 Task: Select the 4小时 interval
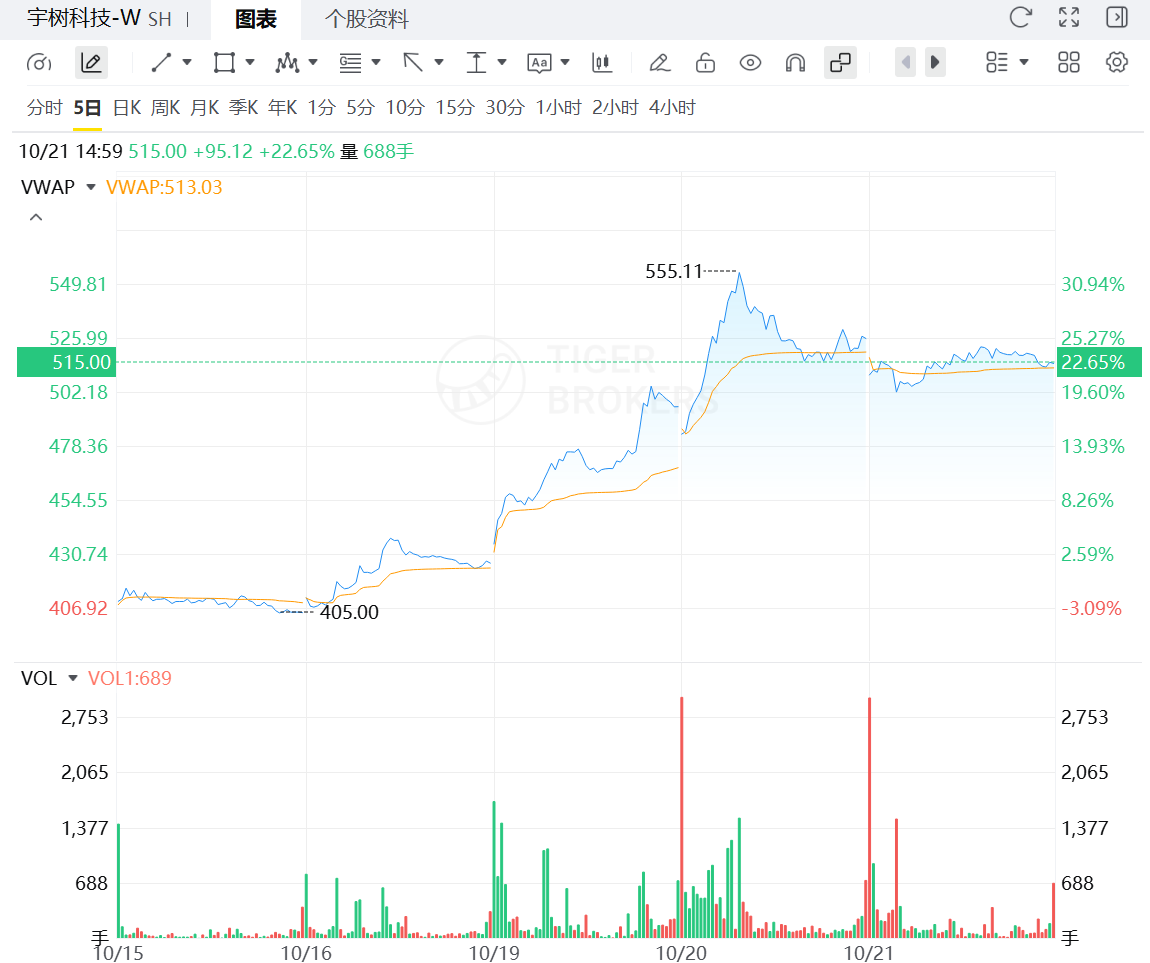click(673, 108)
